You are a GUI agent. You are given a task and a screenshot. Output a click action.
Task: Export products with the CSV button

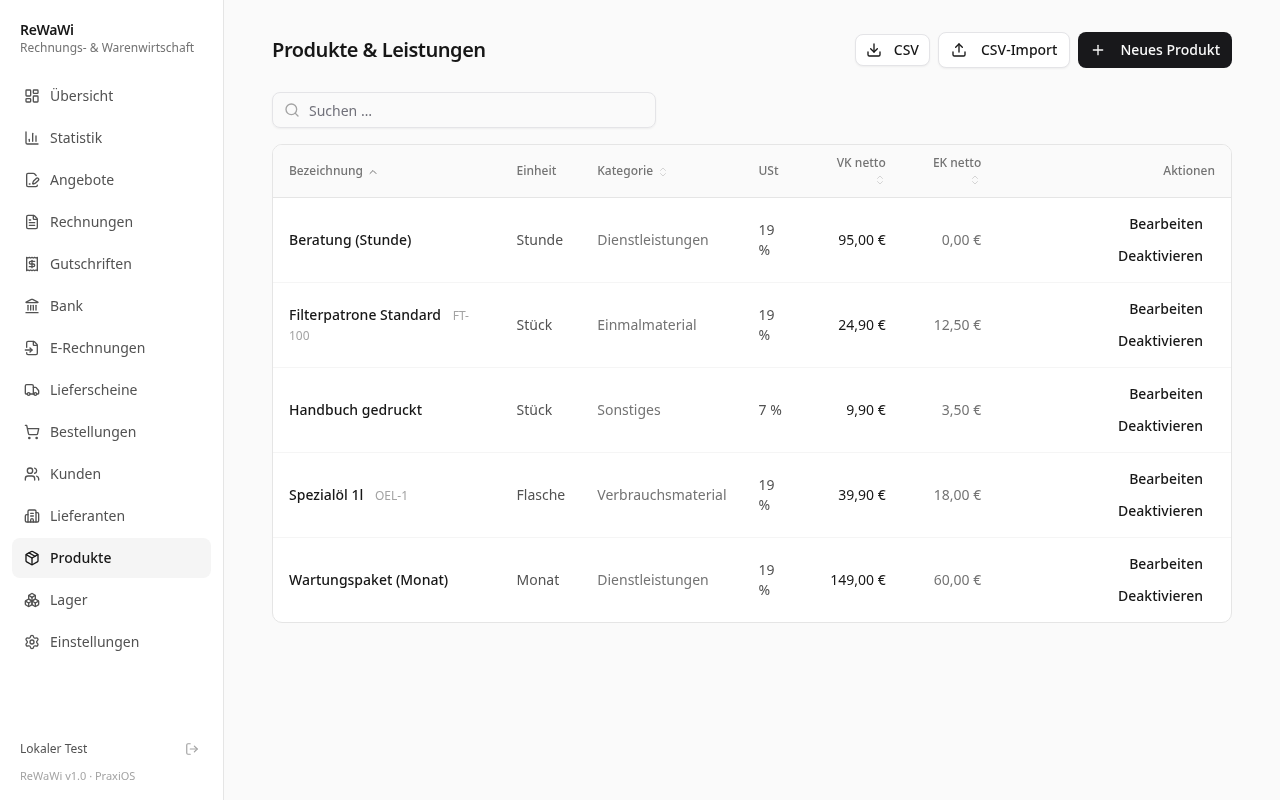point(892,50)
